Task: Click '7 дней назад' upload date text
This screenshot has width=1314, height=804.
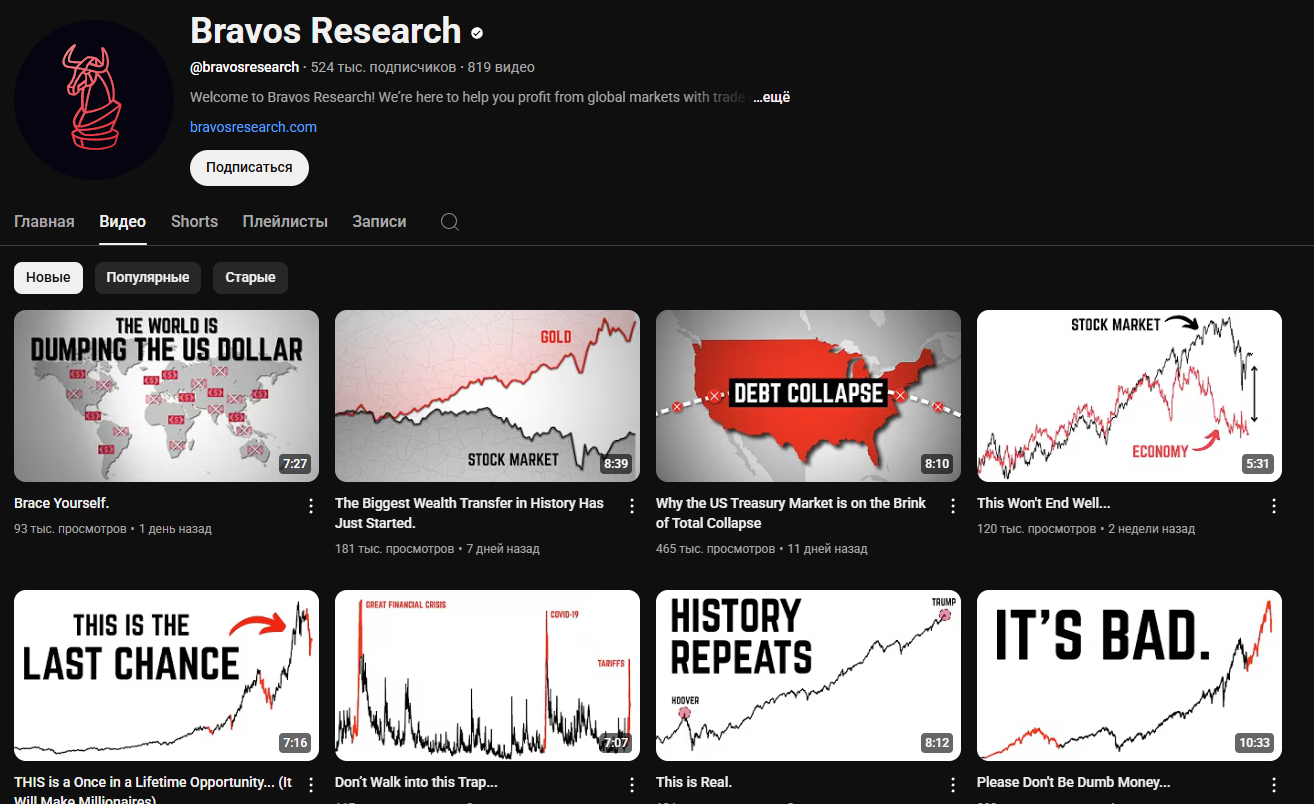Action: pos(503,548)
